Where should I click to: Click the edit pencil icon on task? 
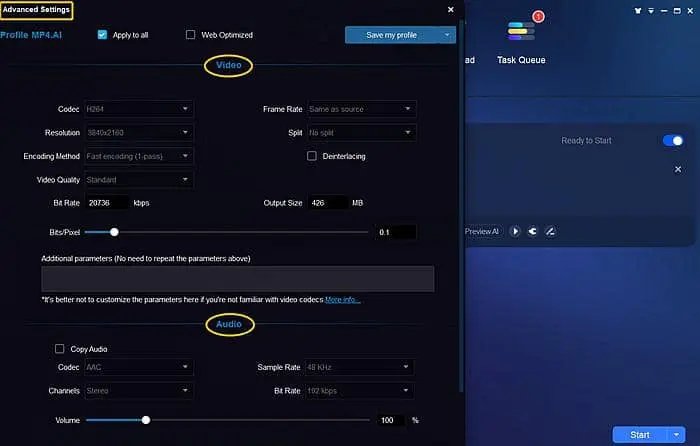[x=549, y=231]
